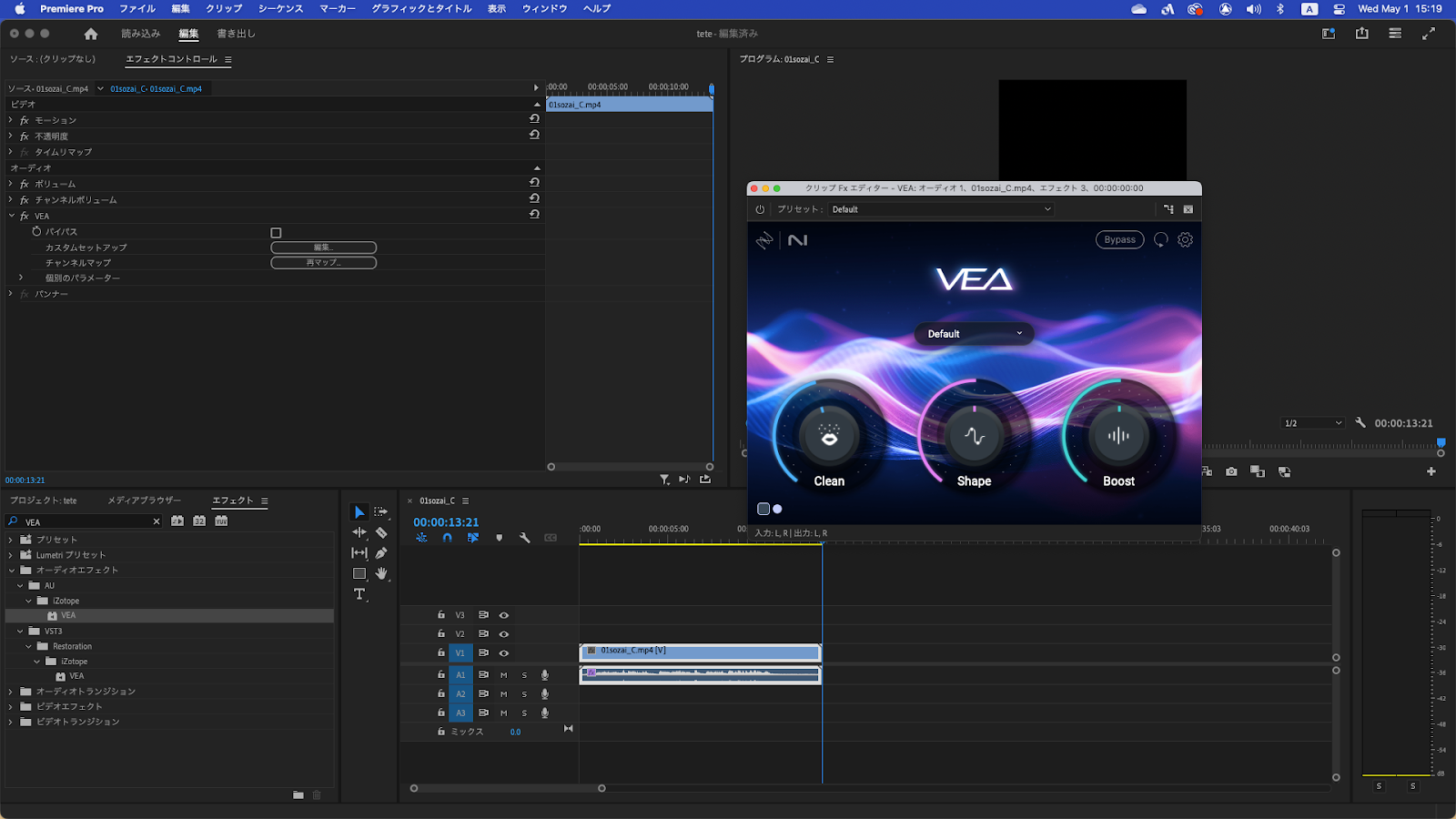The height and width of the screenshot is (819, 1456).
Task: Mute audio track A2 with the M button
Action: point(502,693)
